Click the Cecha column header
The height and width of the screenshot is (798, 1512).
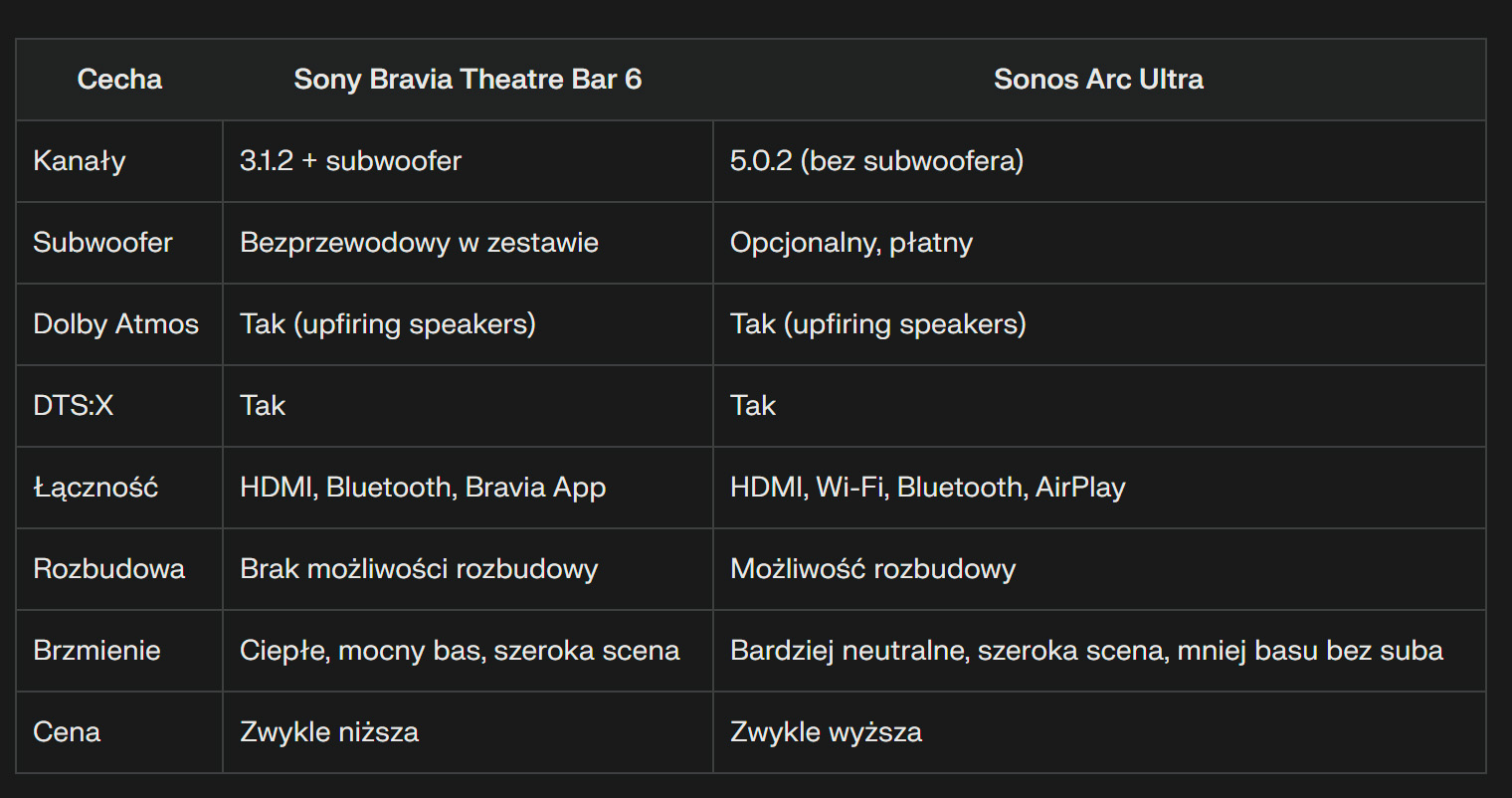pos(119,80)
